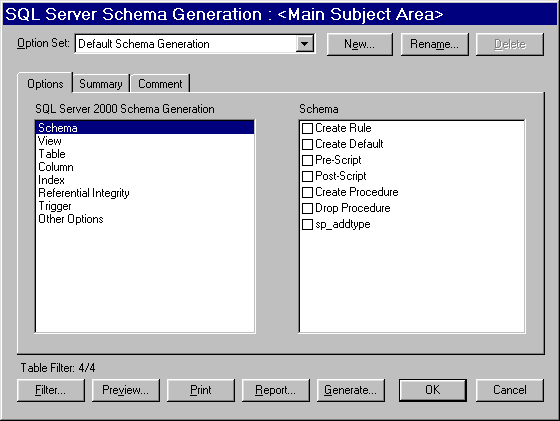Open the Filter... dialog button
Image resolution: width=560 pixels, height=421 pixels.
point(51,390)
